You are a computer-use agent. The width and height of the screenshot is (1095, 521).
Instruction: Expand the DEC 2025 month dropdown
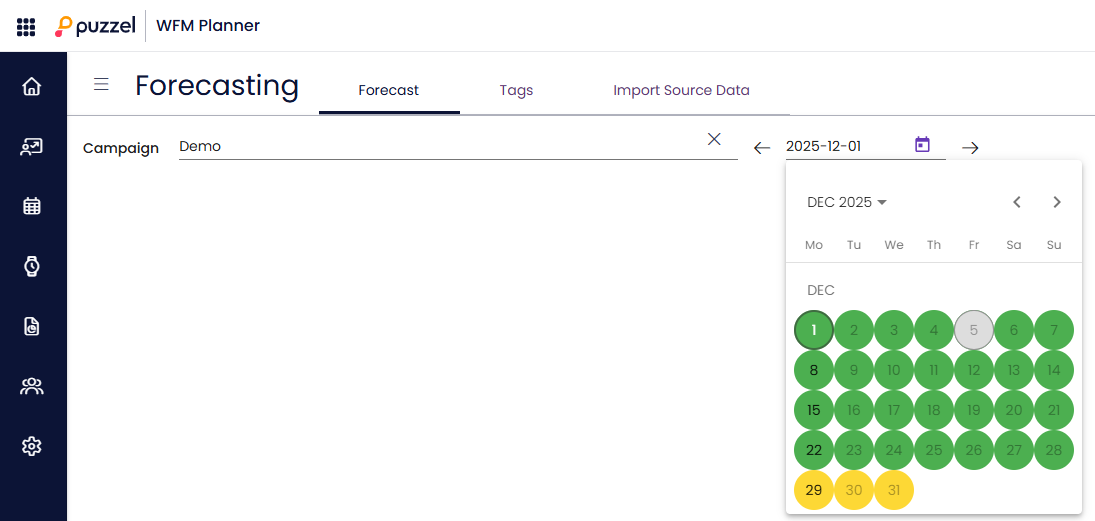pos(847,202)
